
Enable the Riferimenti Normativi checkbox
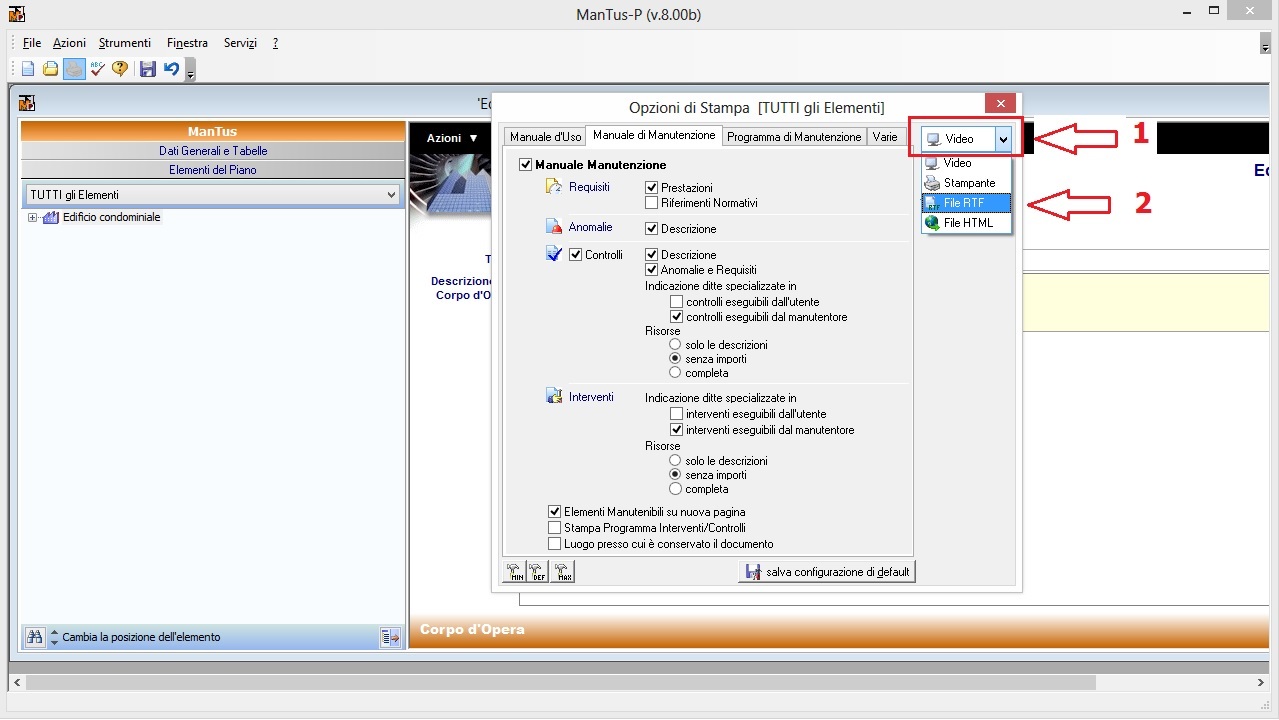(652, 203)
